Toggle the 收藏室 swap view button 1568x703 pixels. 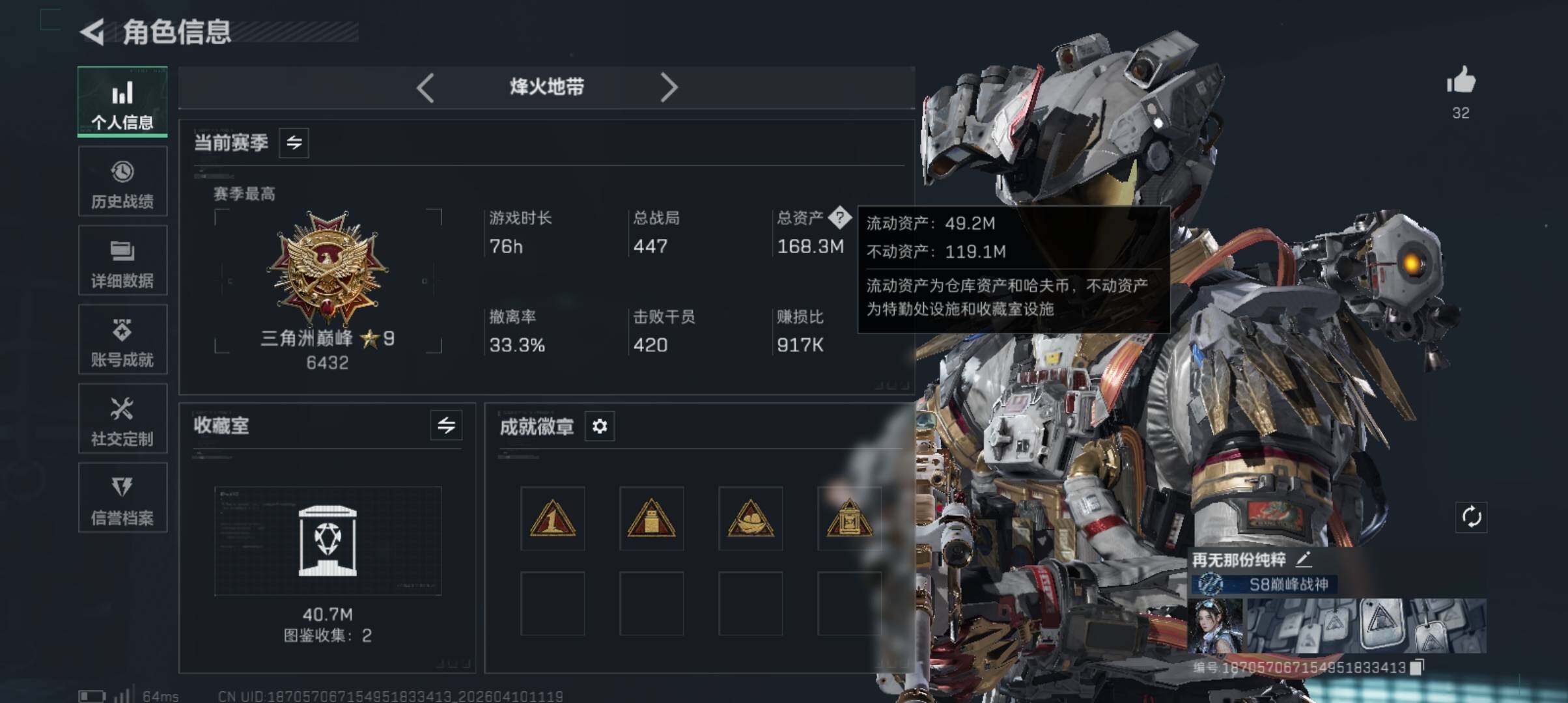(x=446, y=426)
